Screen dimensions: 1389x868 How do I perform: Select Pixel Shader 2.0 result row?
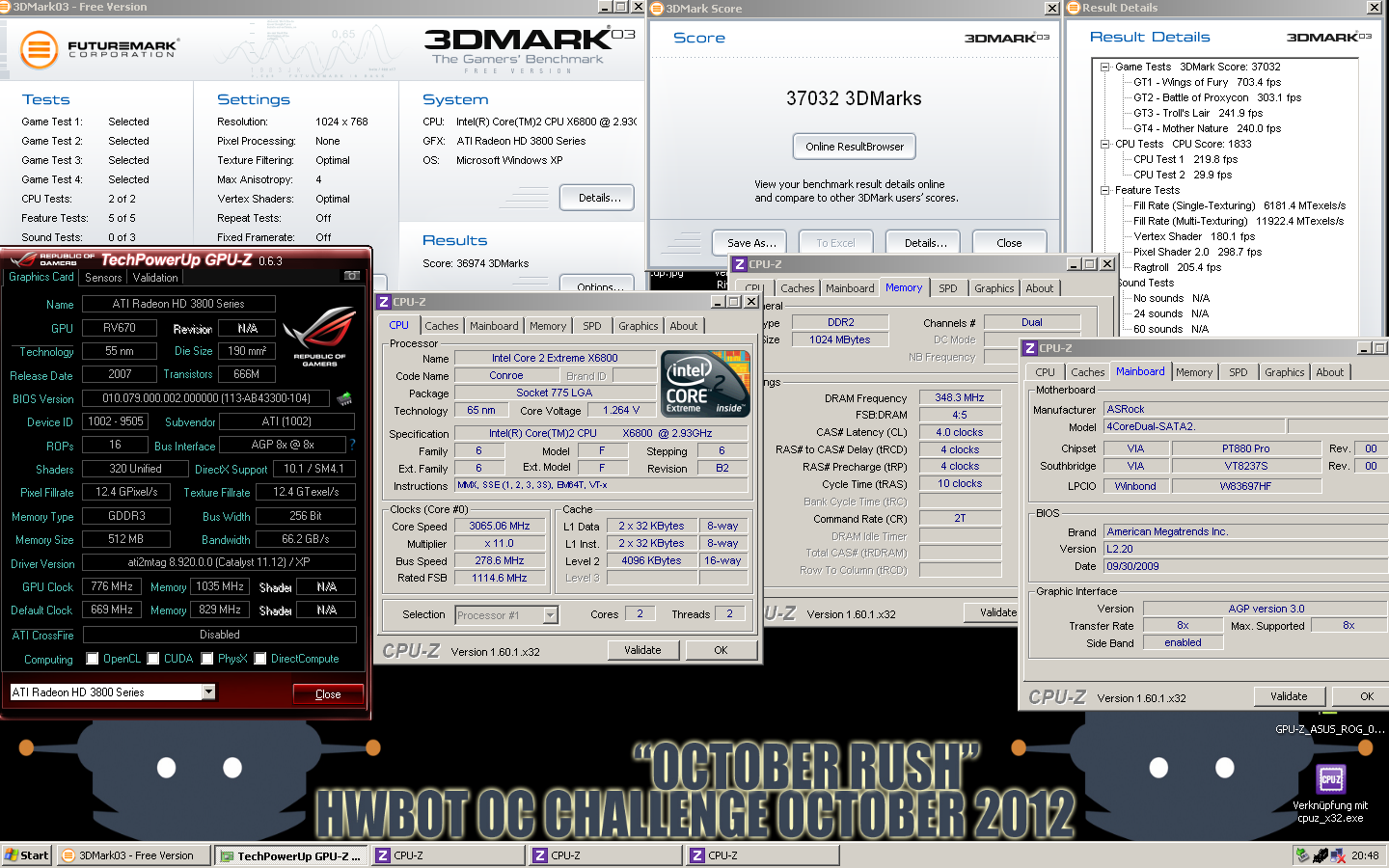(x=1197, y=252)
